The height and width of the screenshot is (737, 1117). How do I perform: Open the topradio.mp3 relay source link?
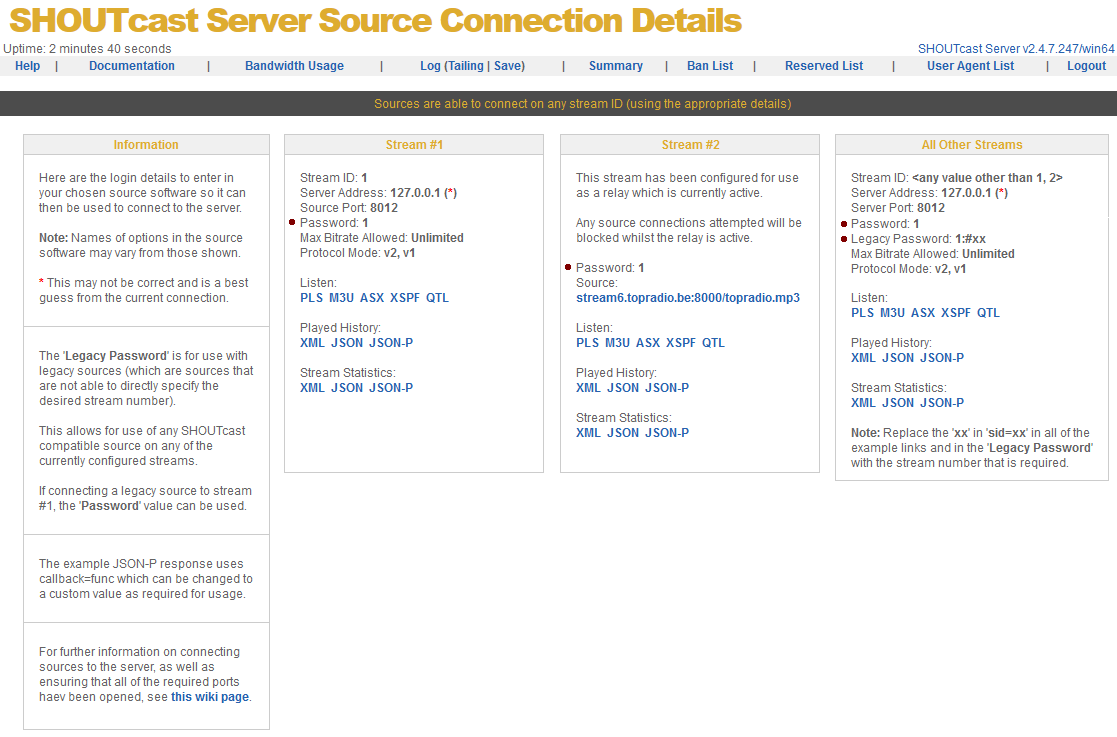688,298
